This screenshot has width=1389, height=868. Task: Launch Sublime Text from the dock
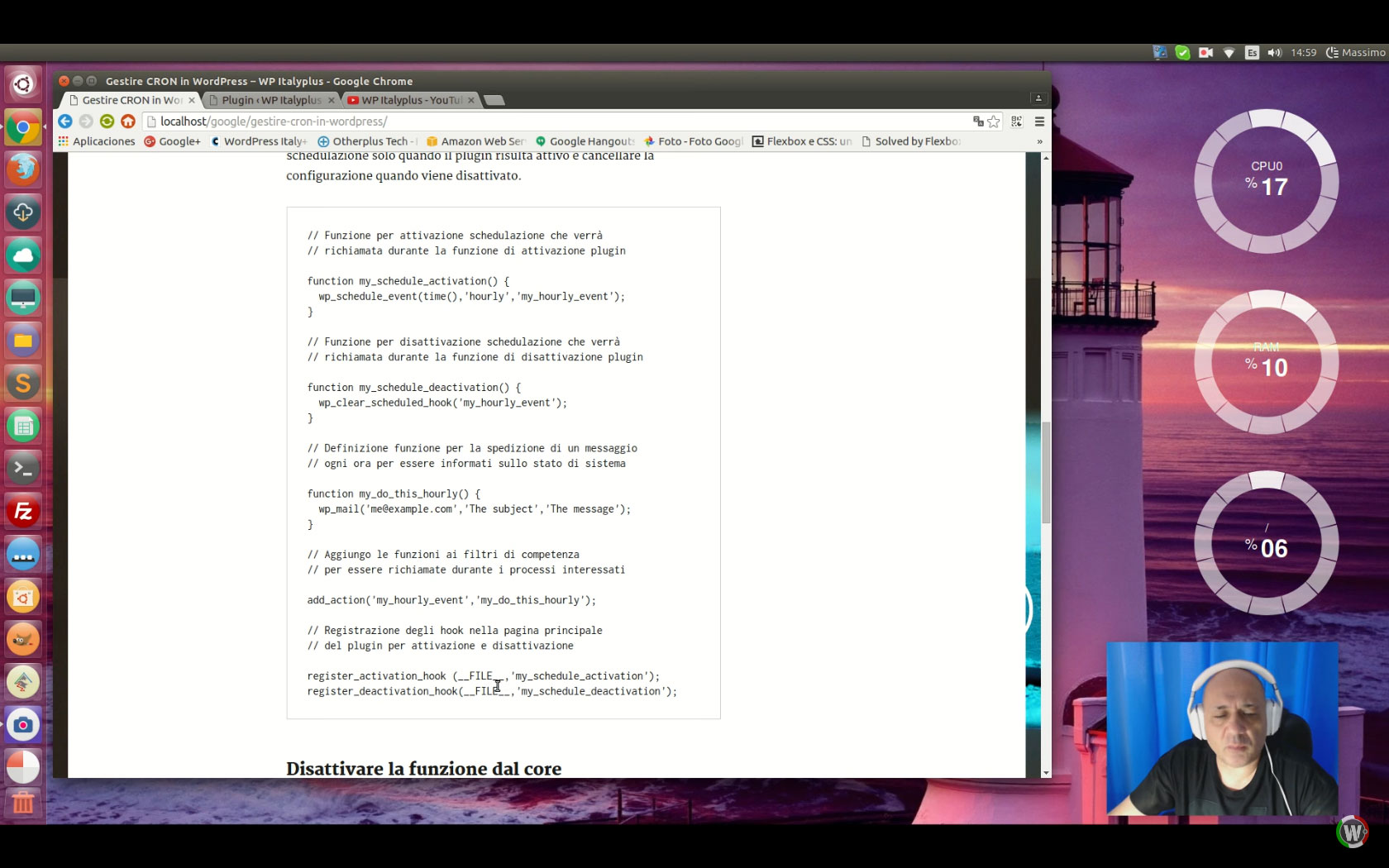pyautogui.click(x=23, y=384)
